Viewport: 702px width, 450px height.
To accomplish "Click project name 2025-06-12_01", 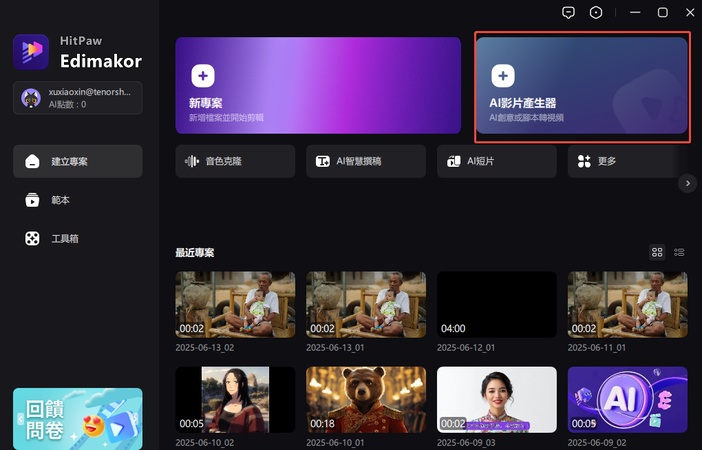I will click(x=466, y=347).
